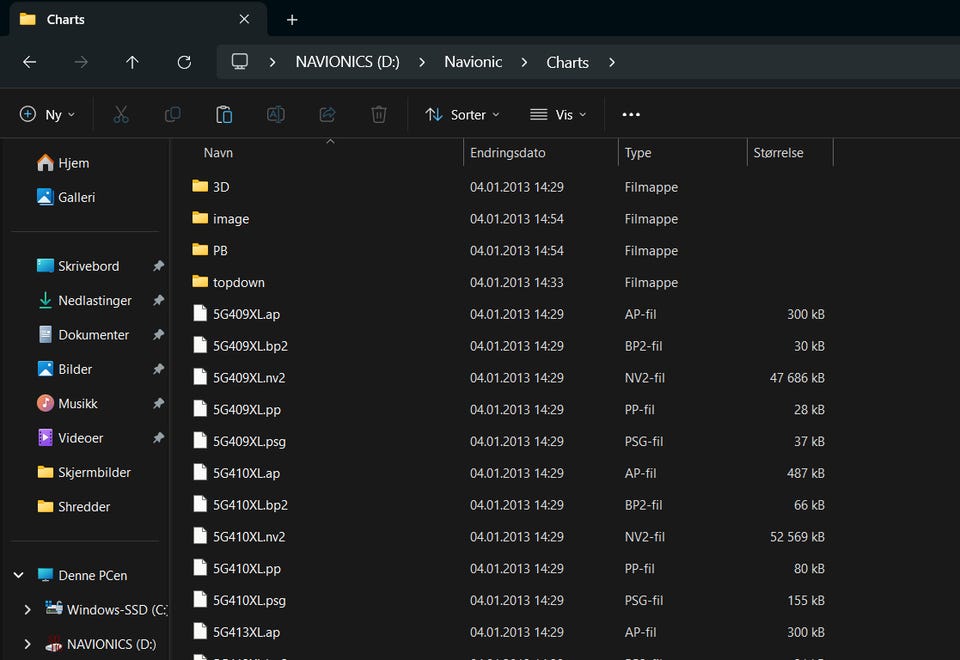960x660 pixels.
Task: Collapse the Denne PCen tree node
Action: (x=18, y=575)
